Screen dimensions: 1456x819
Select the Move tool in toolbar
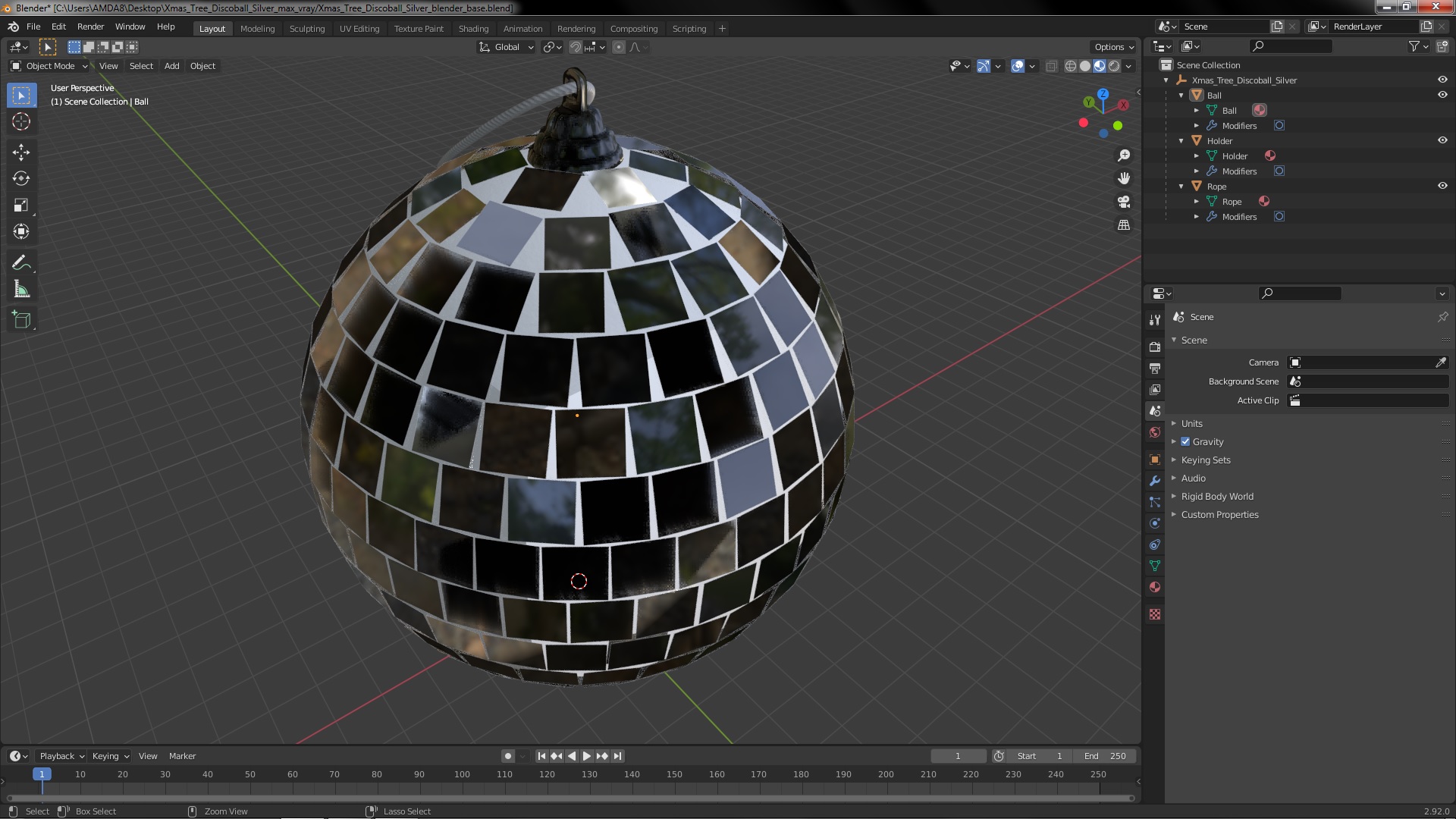[x=21, y=152]
